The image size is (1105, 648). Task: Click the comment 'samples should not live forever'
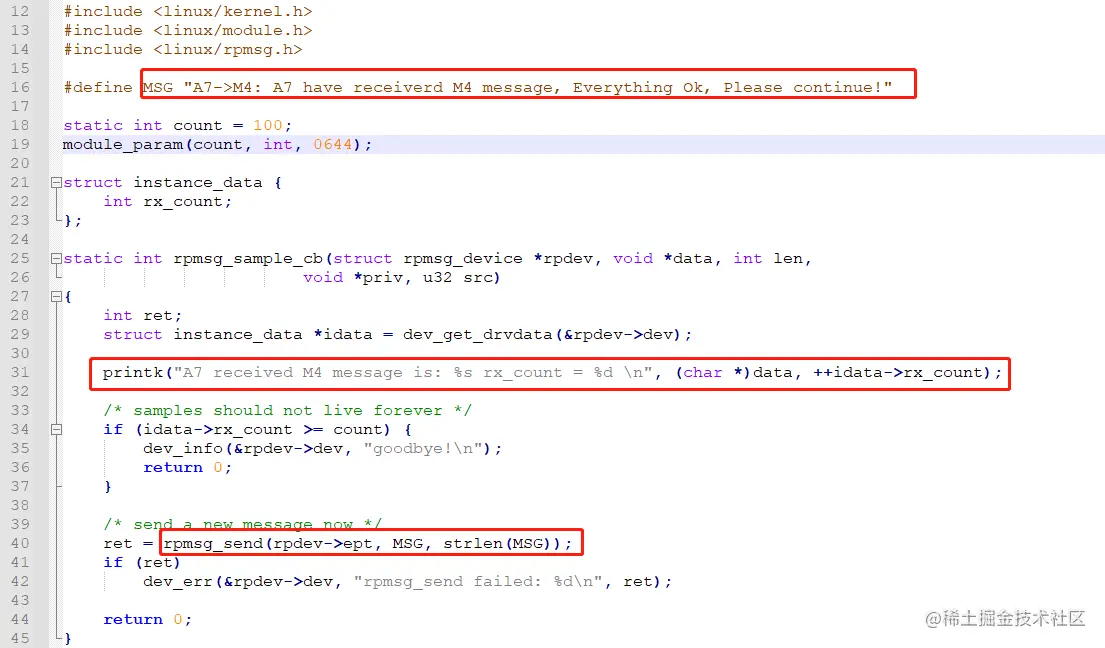(288, 411)
